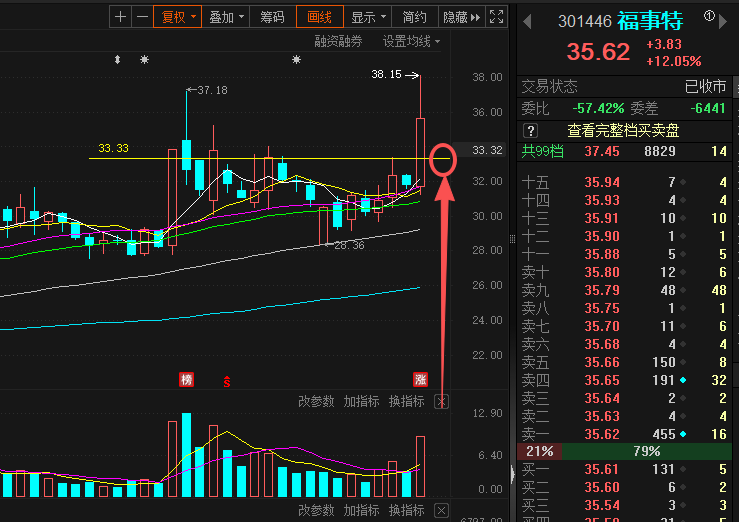This screenshot has width=739, height=522.
Task: Select 卖一 row at 35.62
Action: tap(624, 434)
